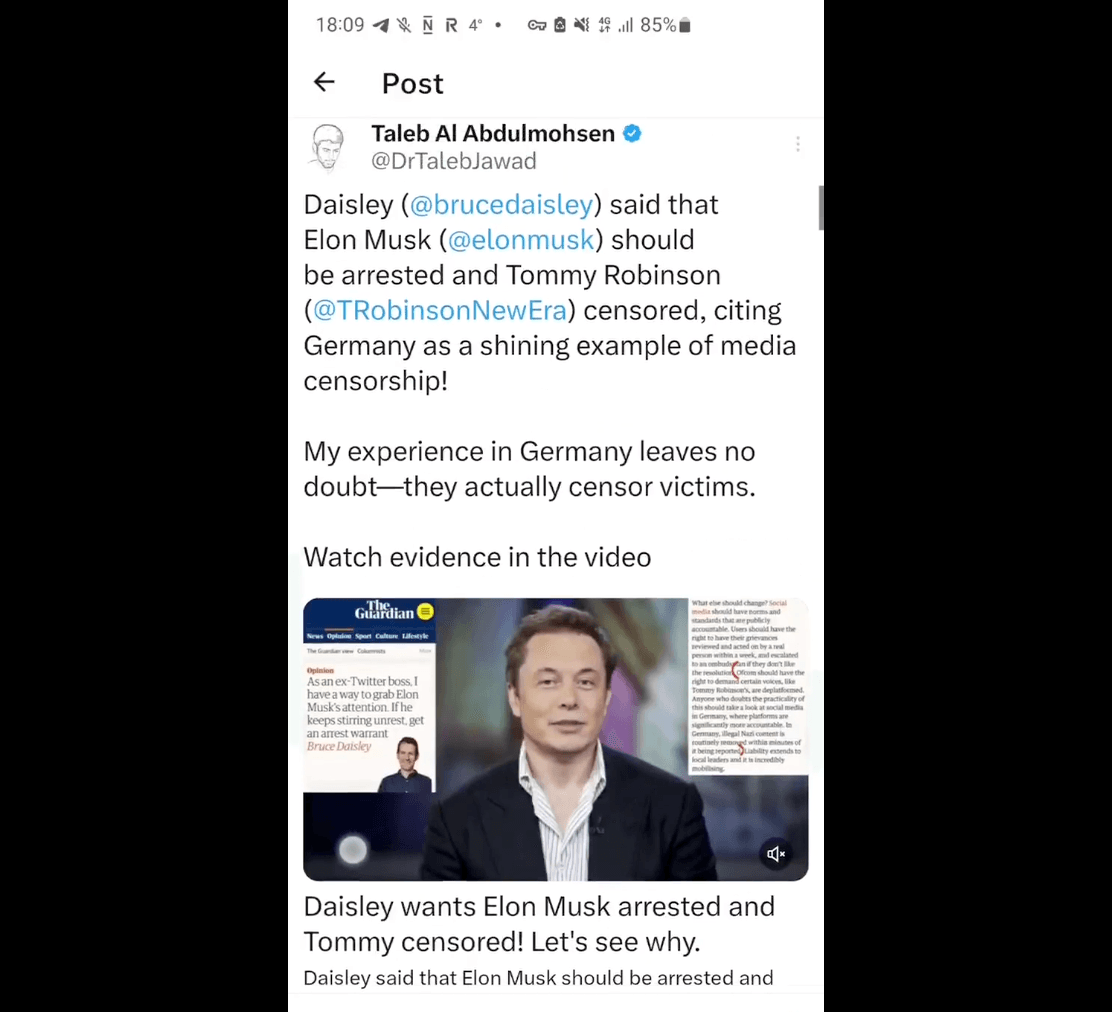Screen dimensions: 1112x1012
Task: Open the @elonmusk mention link
Action: coord(521,240)
